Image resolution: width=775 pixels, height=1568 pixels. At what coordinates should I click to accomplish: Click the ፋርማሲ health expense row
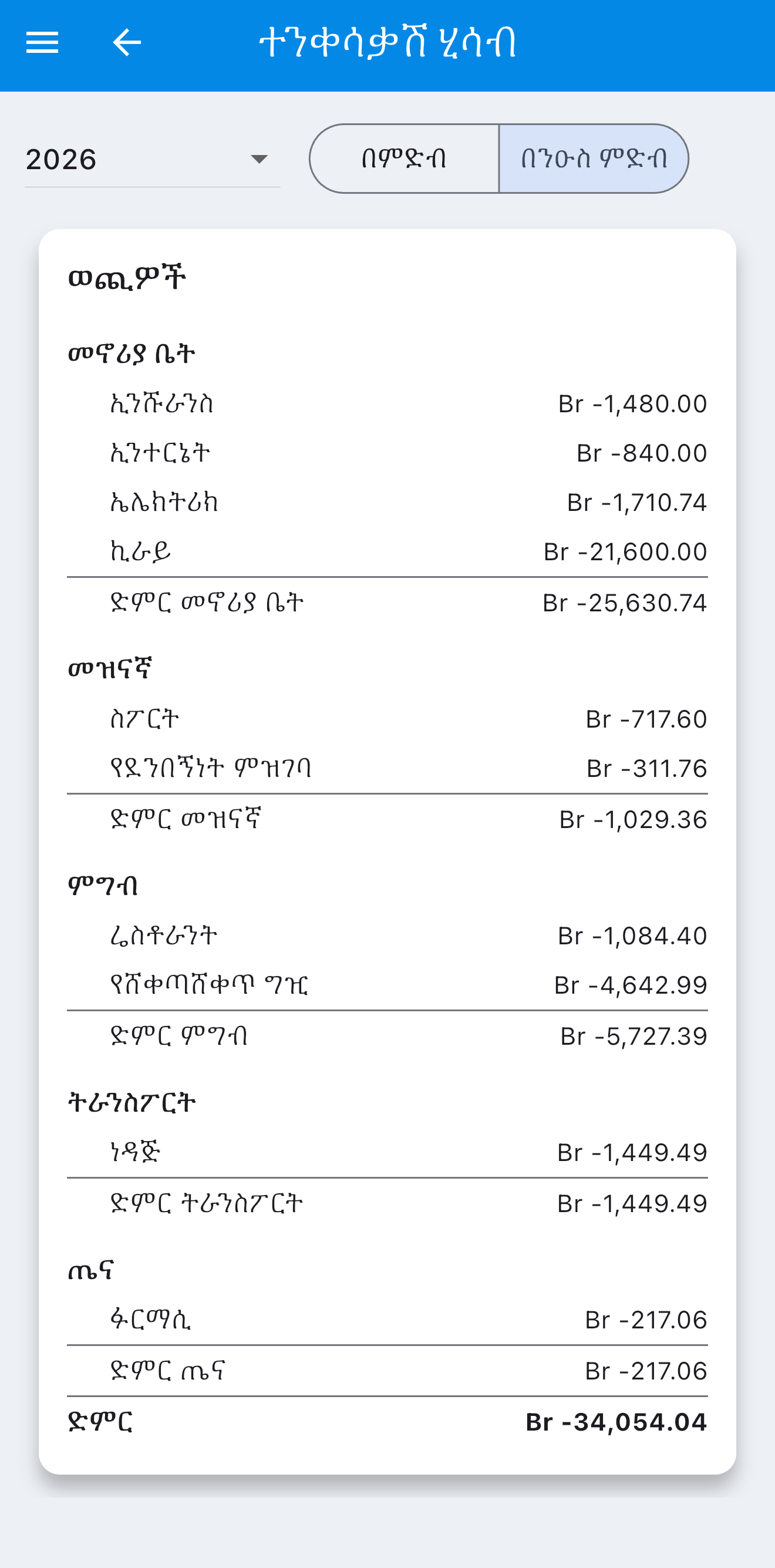point(387,1320)
